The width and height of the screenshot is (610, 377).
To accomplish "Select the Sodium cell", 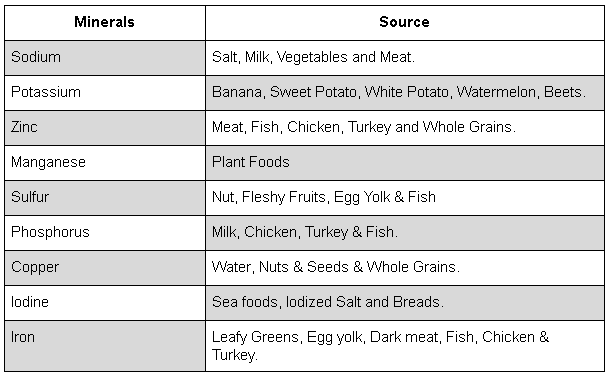I will click(105, 58).
